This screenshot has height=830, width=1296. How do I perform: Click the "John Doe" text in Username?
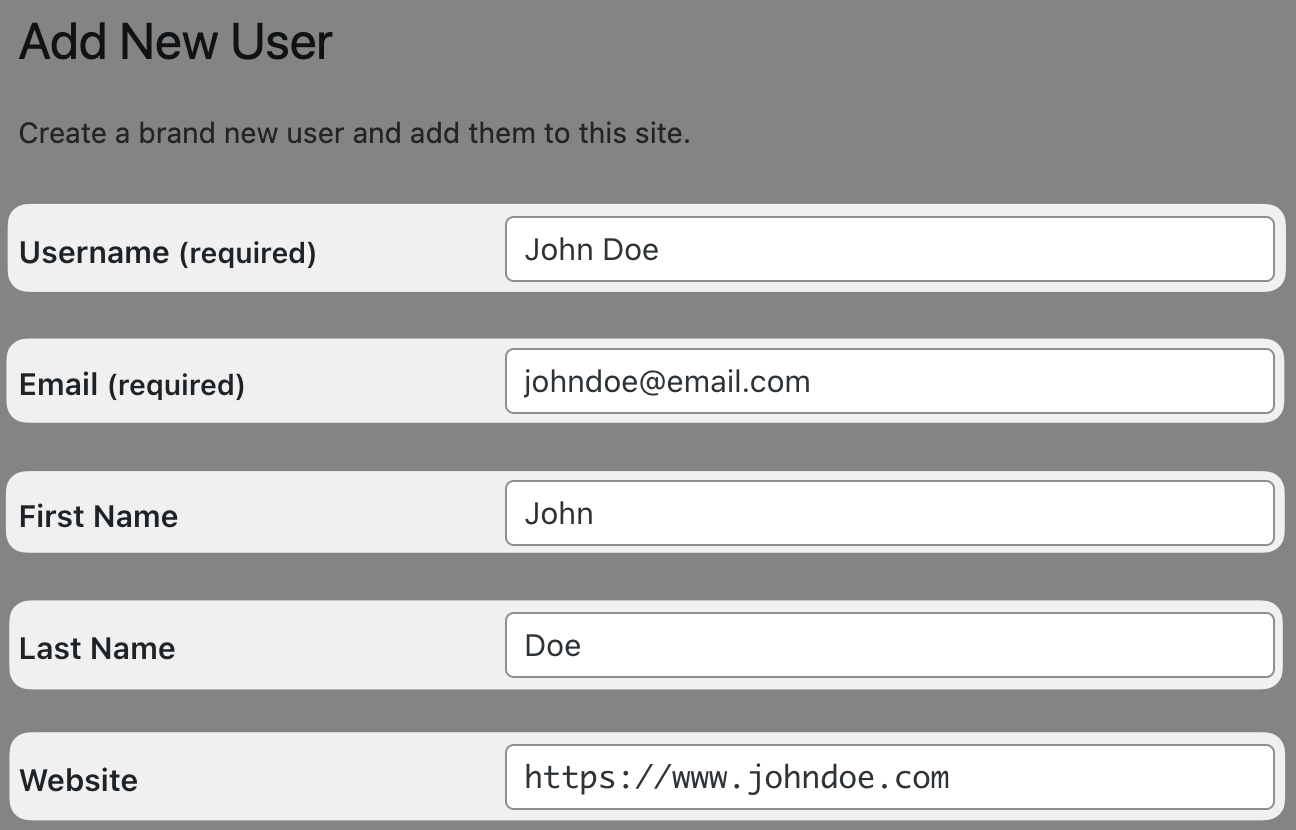point(591,249)
